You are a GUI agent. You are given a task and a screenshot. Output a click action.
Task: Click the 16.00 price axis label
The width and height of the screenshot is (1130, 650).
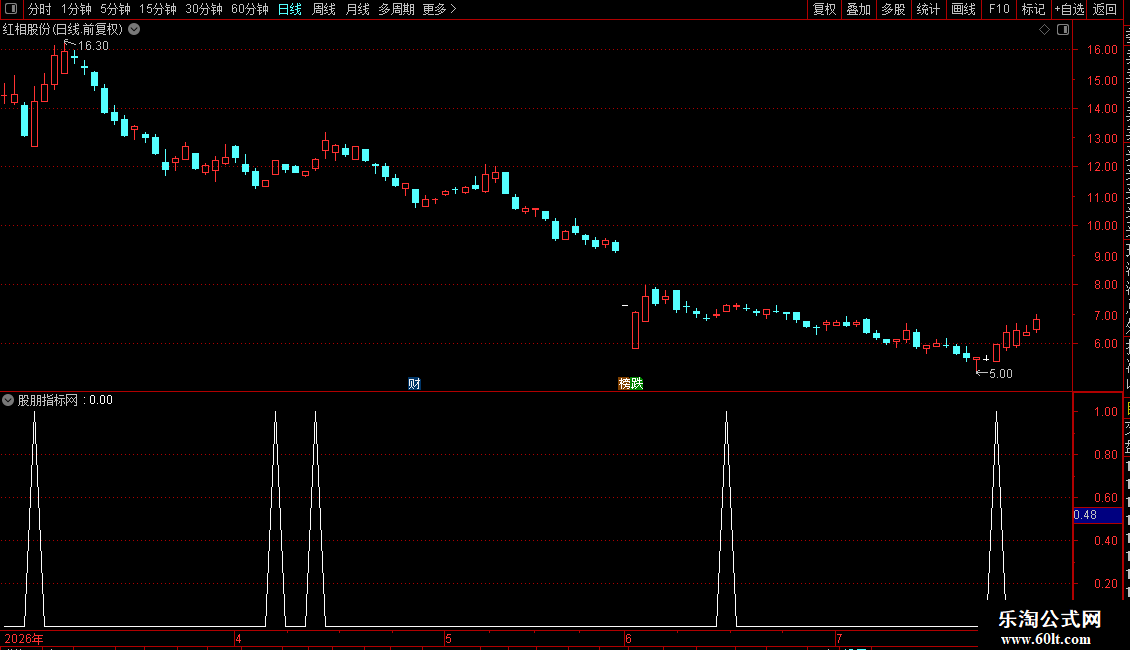(x=1102, y=50)
